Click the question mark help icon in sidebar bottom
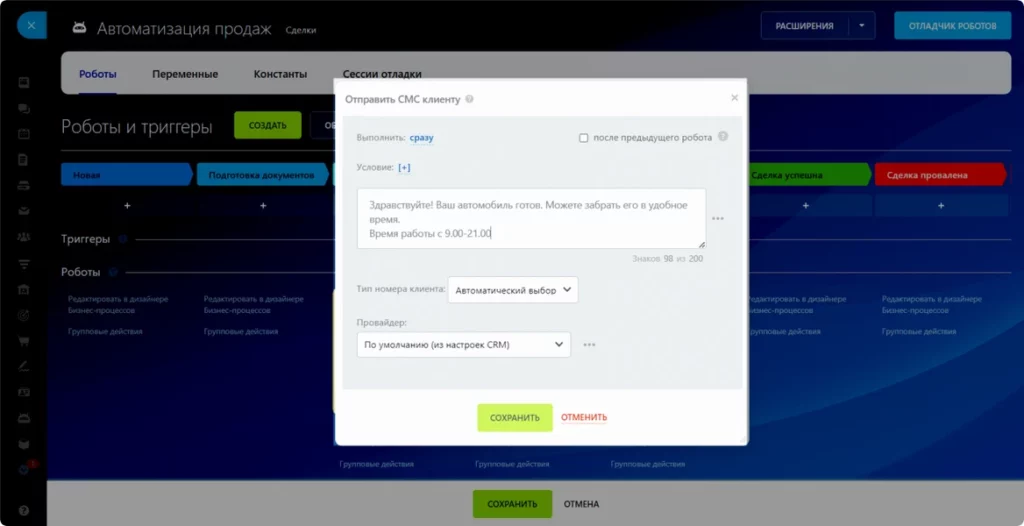 24,510
